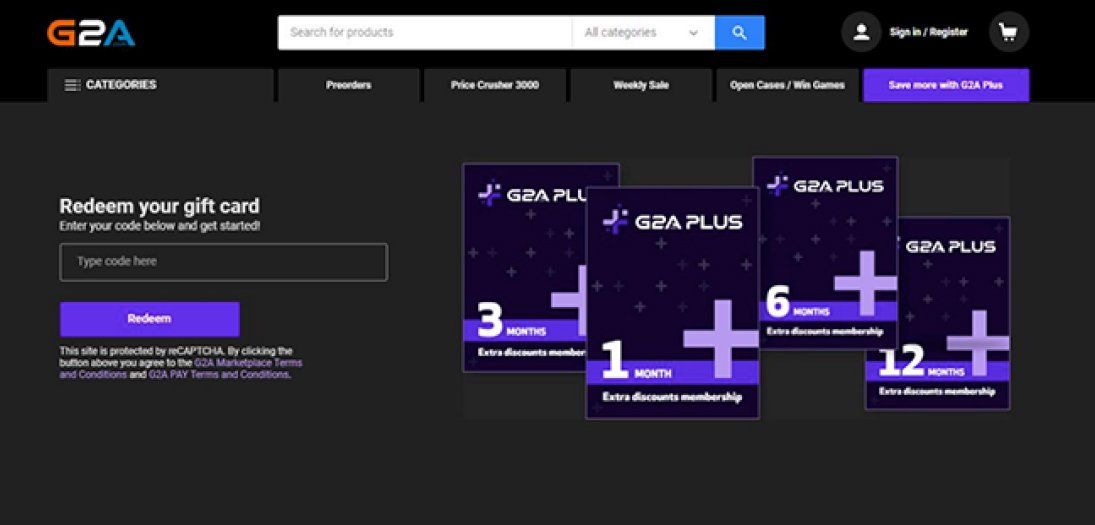Viewport: 1095px width, 525px height.
Task: Click the Type code here field
Action: tap(223, 262)
